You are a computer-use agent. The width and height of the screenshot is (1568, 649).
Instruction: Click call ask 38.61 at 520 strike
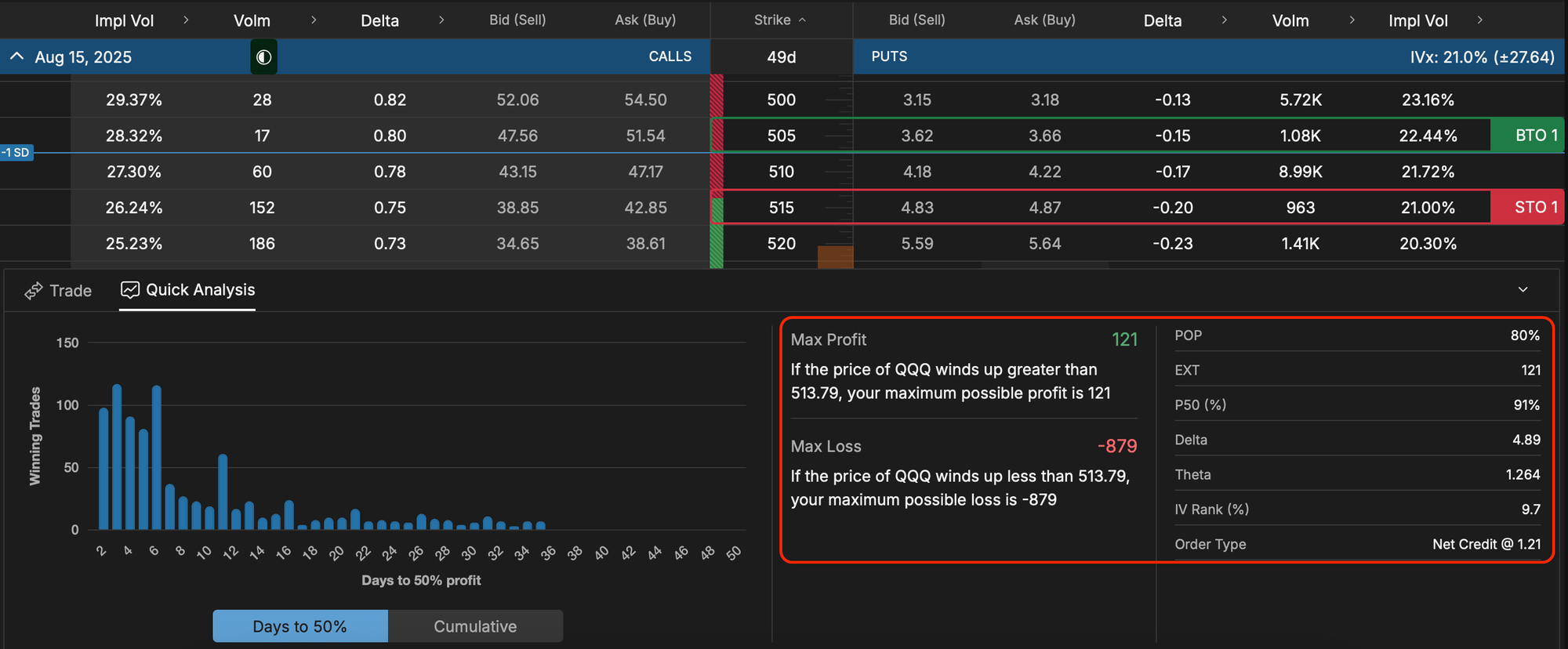click(646, 244)
